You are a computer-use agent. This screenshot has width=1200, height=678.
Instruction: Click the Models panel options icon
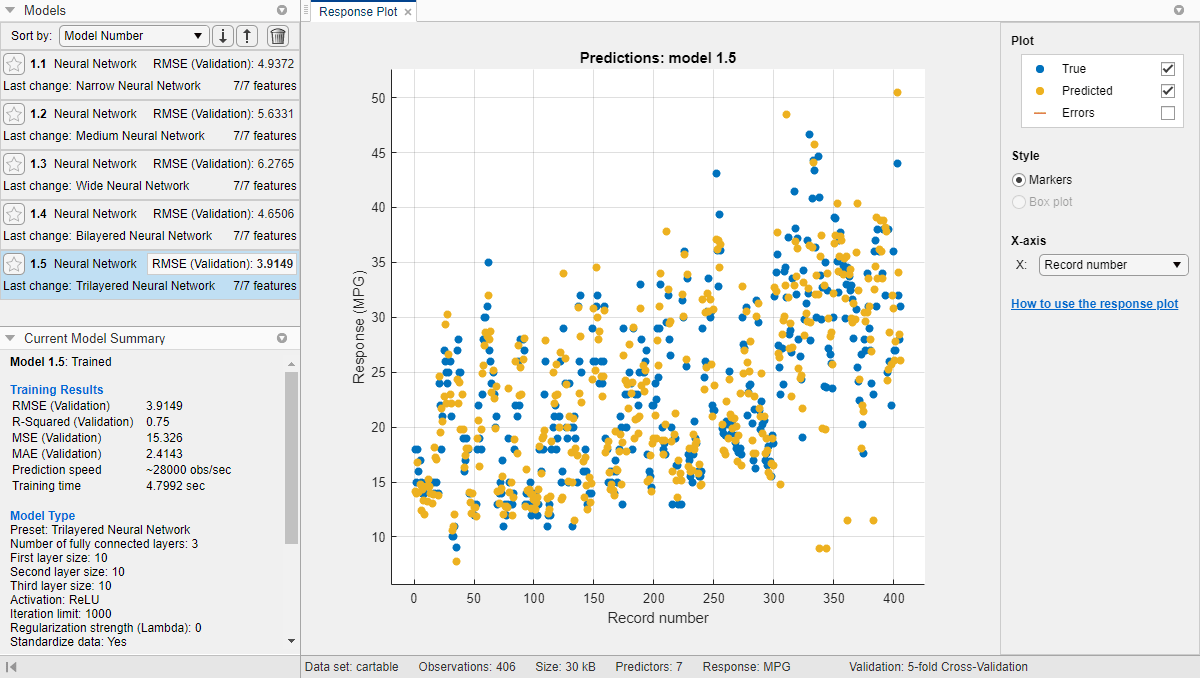pyautogui.click(x=283, y=10)
